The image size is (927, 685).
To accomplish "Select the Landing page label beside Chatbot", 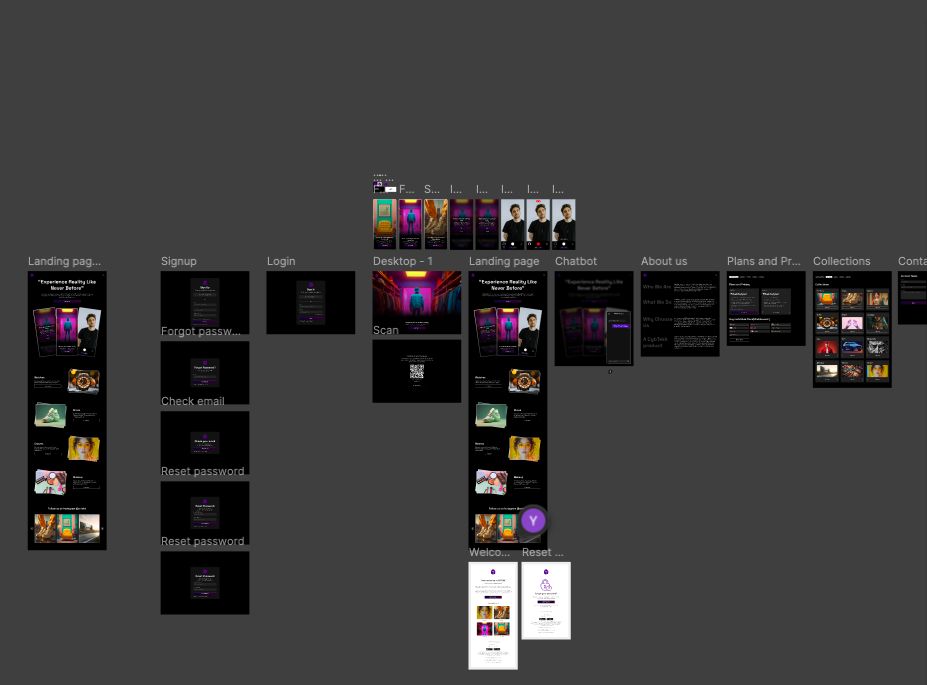I will tap(504, 261).
